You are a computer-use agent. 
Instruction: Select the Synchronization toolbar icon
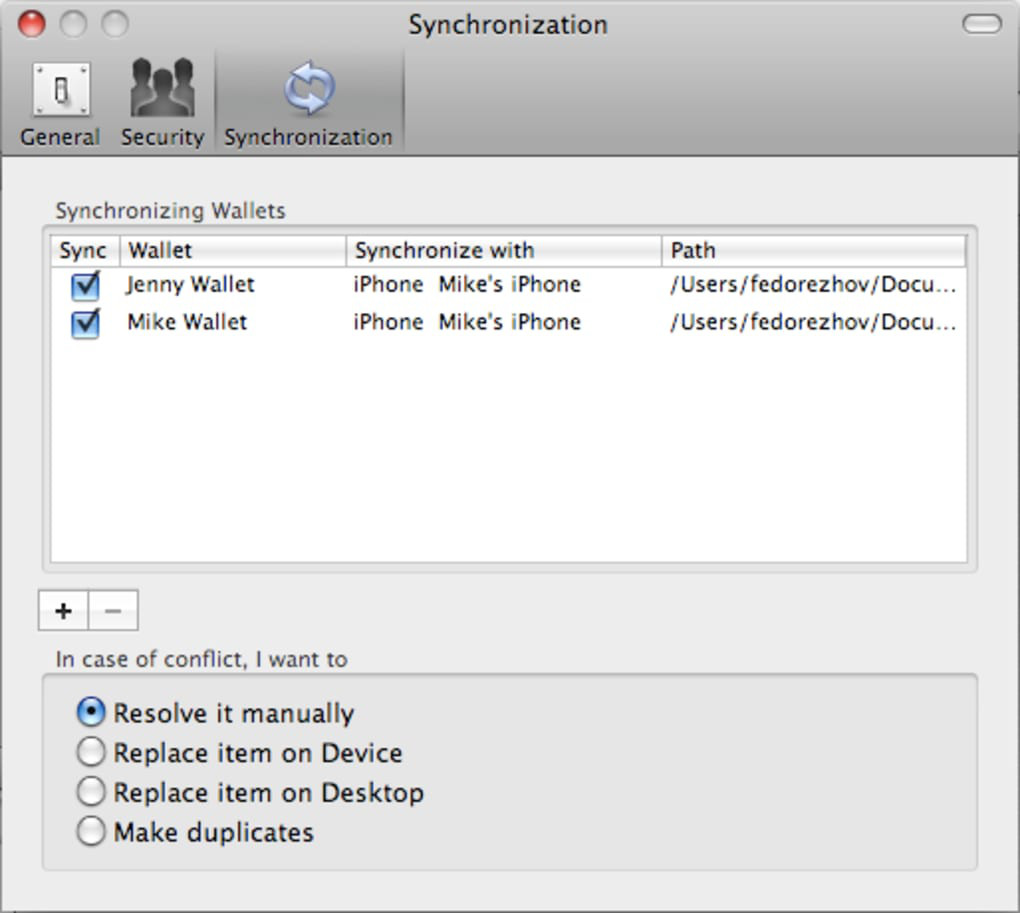(308, 104)
